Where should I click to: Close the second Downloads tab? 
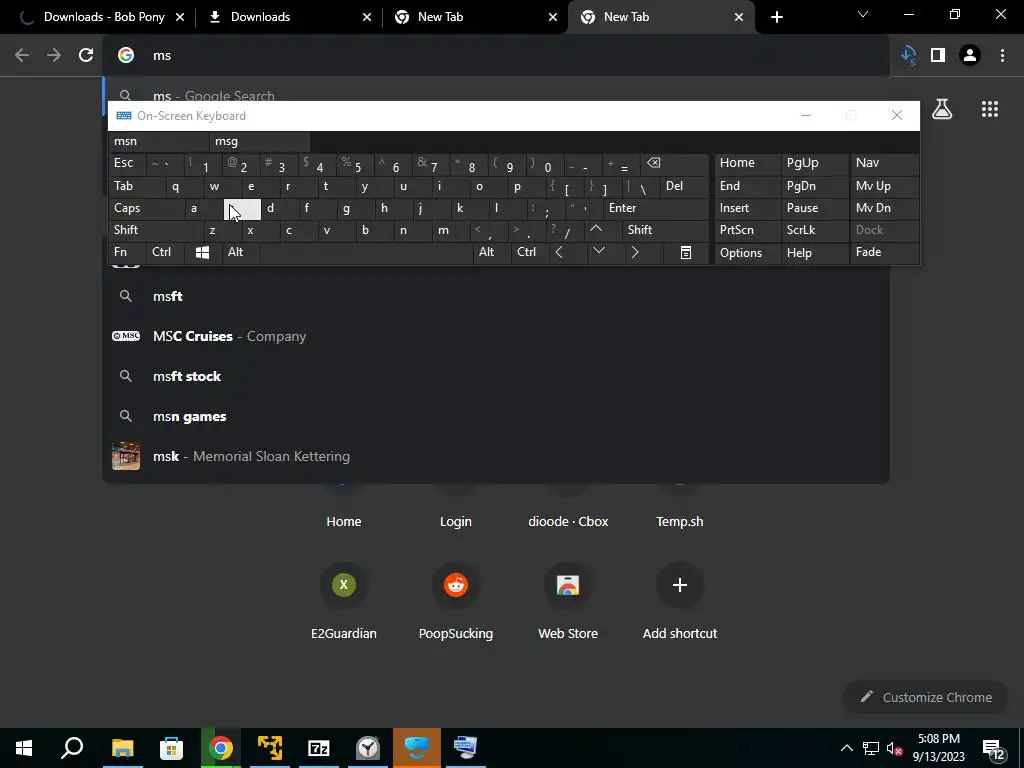tap(366, 17)
